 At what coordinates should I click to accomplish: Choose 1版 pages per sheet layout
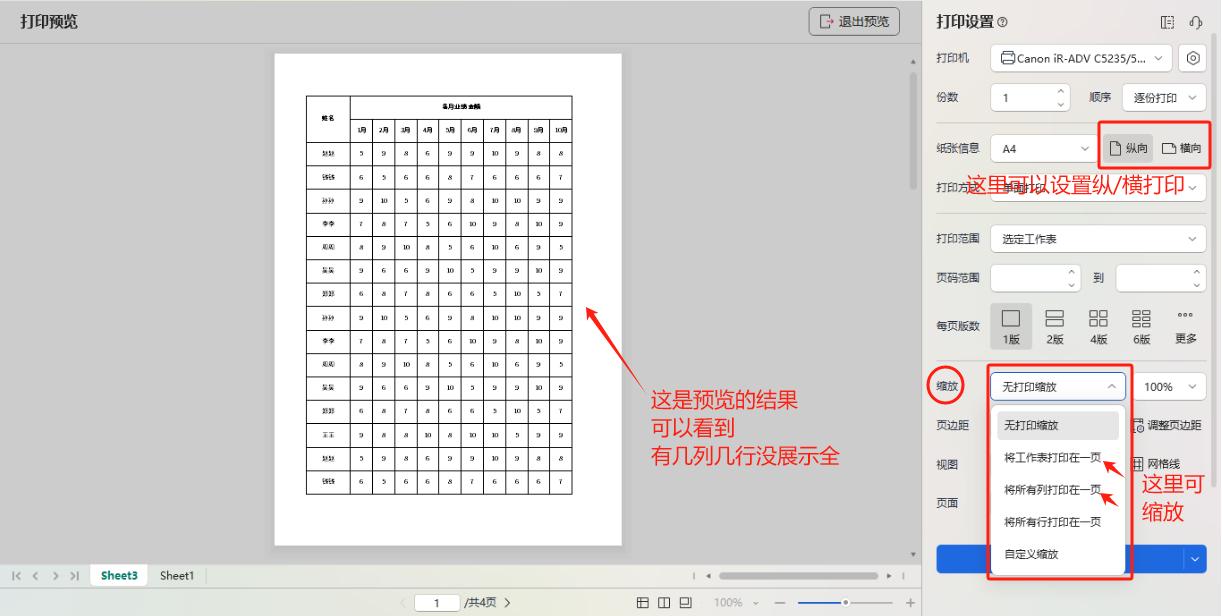pos(1011,326)
